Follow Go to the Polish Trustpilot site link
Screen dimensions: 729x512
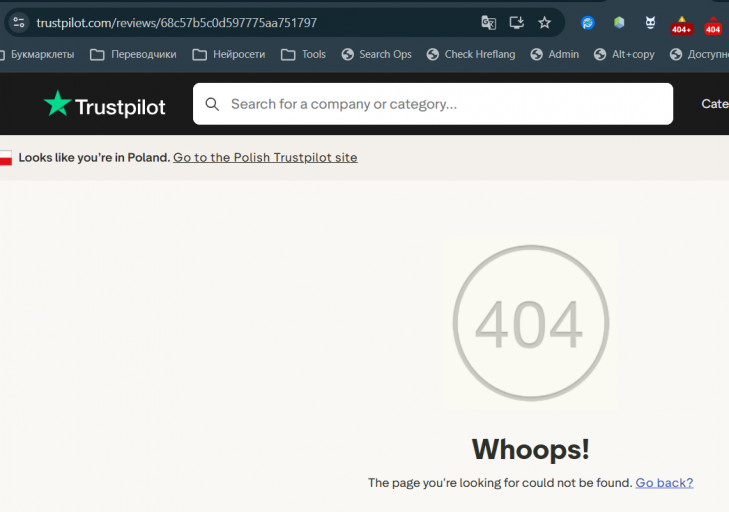[x=265, y=158]
